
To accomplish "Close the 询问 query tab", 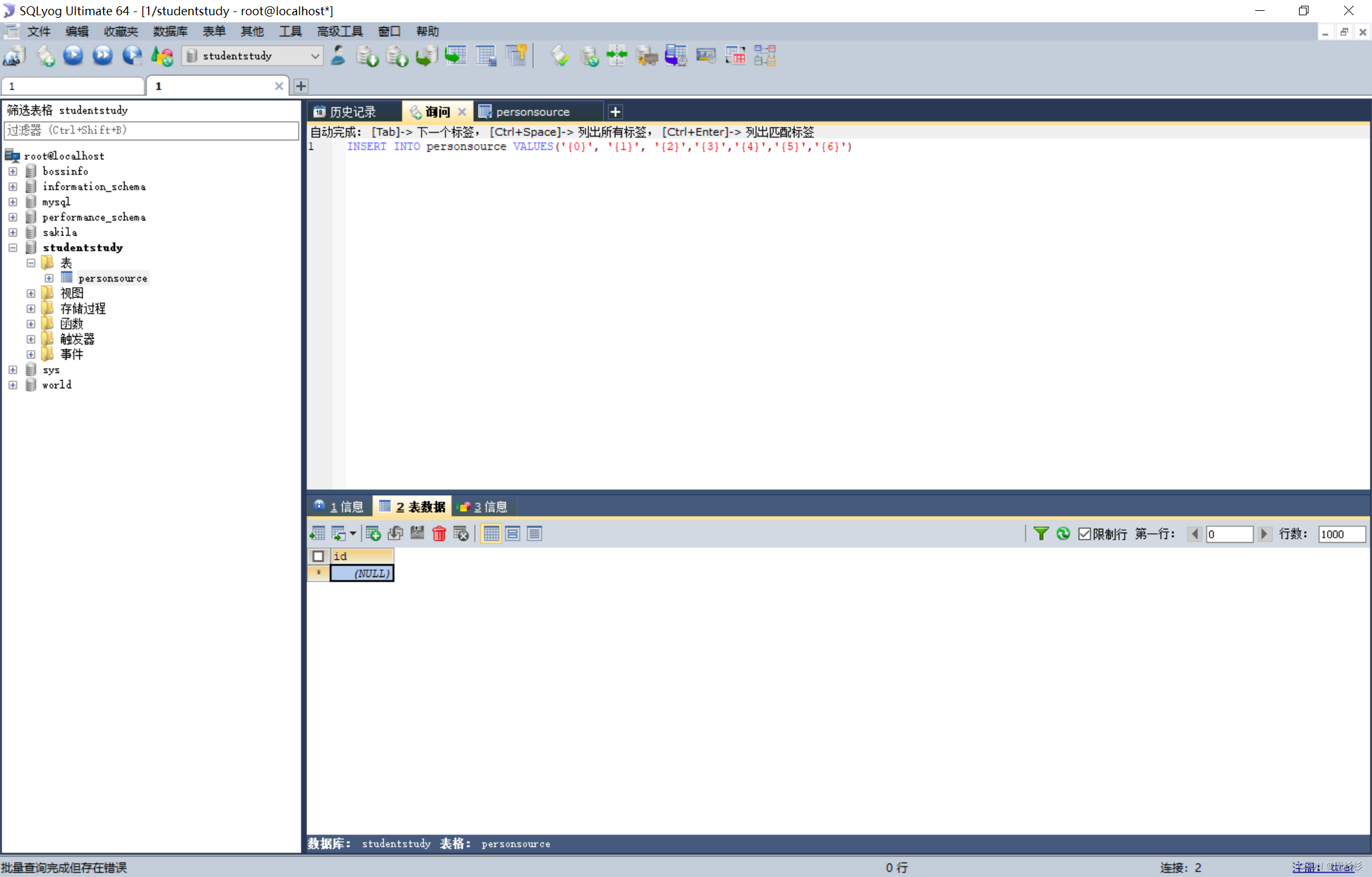I will click(x=462, y=112).
